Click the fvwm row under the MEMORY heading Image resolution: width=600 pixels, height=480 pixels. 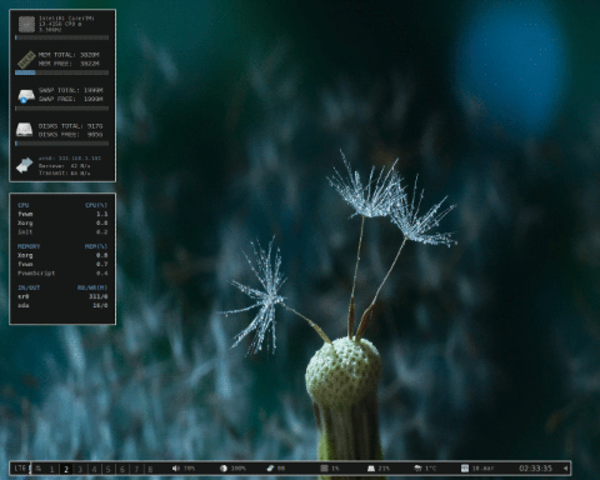pos(62,264)
